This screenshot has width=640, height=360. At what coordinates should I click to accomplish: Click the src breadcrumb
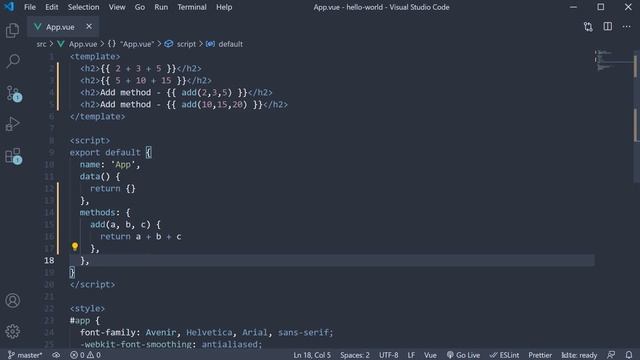point(41,44)
